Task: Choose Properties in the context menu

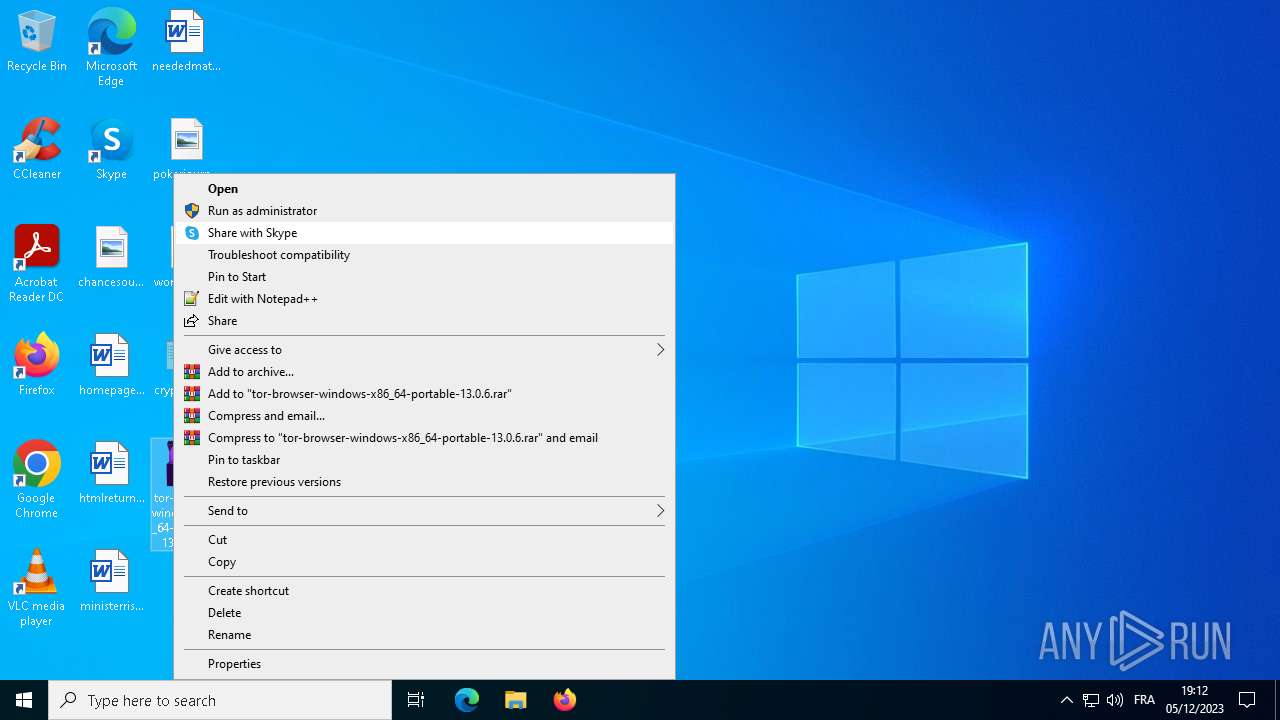Action: tap(424, 664)
